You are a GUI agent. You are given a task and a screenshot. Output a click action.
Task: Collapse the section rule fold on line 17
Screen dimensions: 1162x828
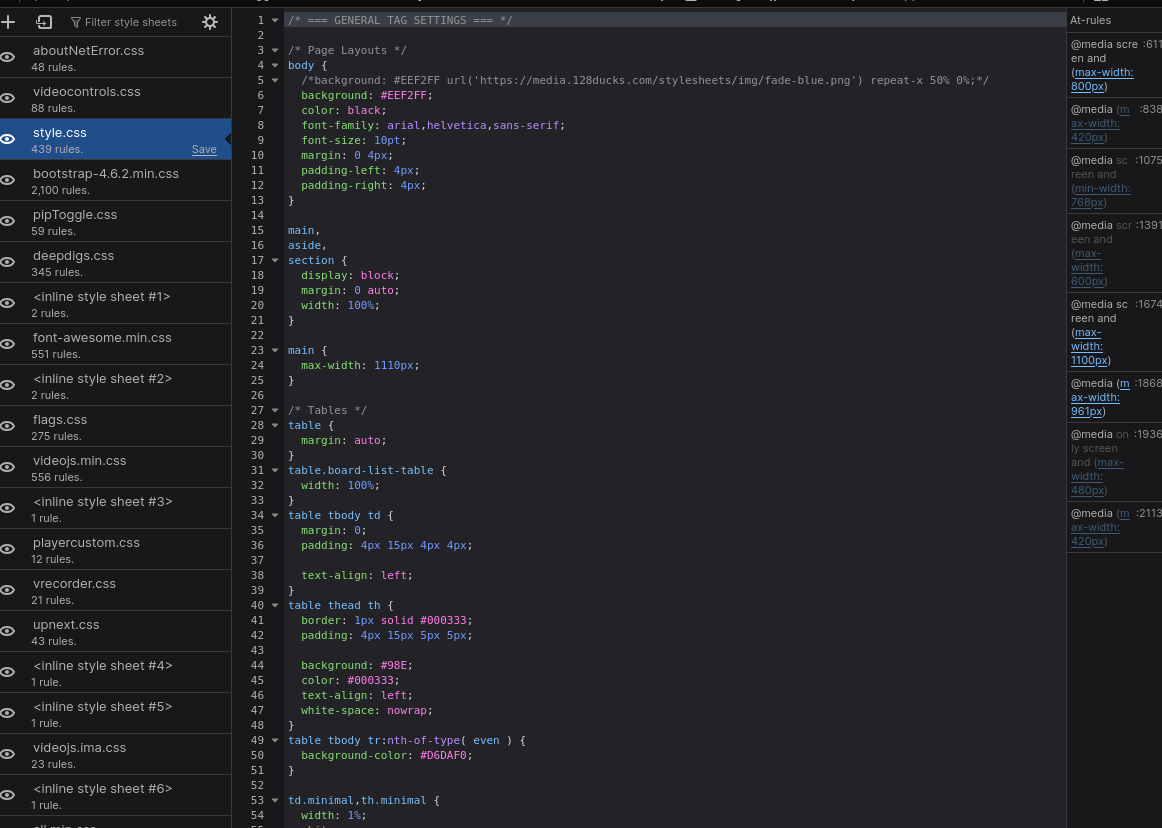[x=275, y=260]
